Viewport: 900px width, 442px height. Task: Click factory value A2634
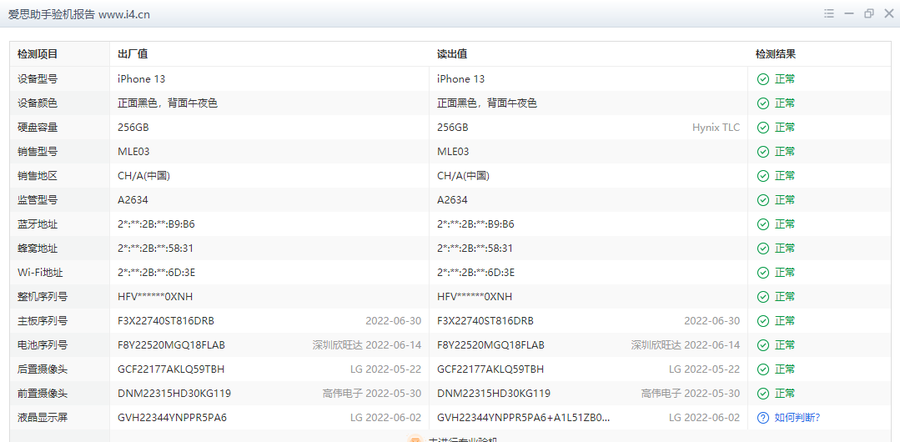pyautogui.click(x=133, y=200)
